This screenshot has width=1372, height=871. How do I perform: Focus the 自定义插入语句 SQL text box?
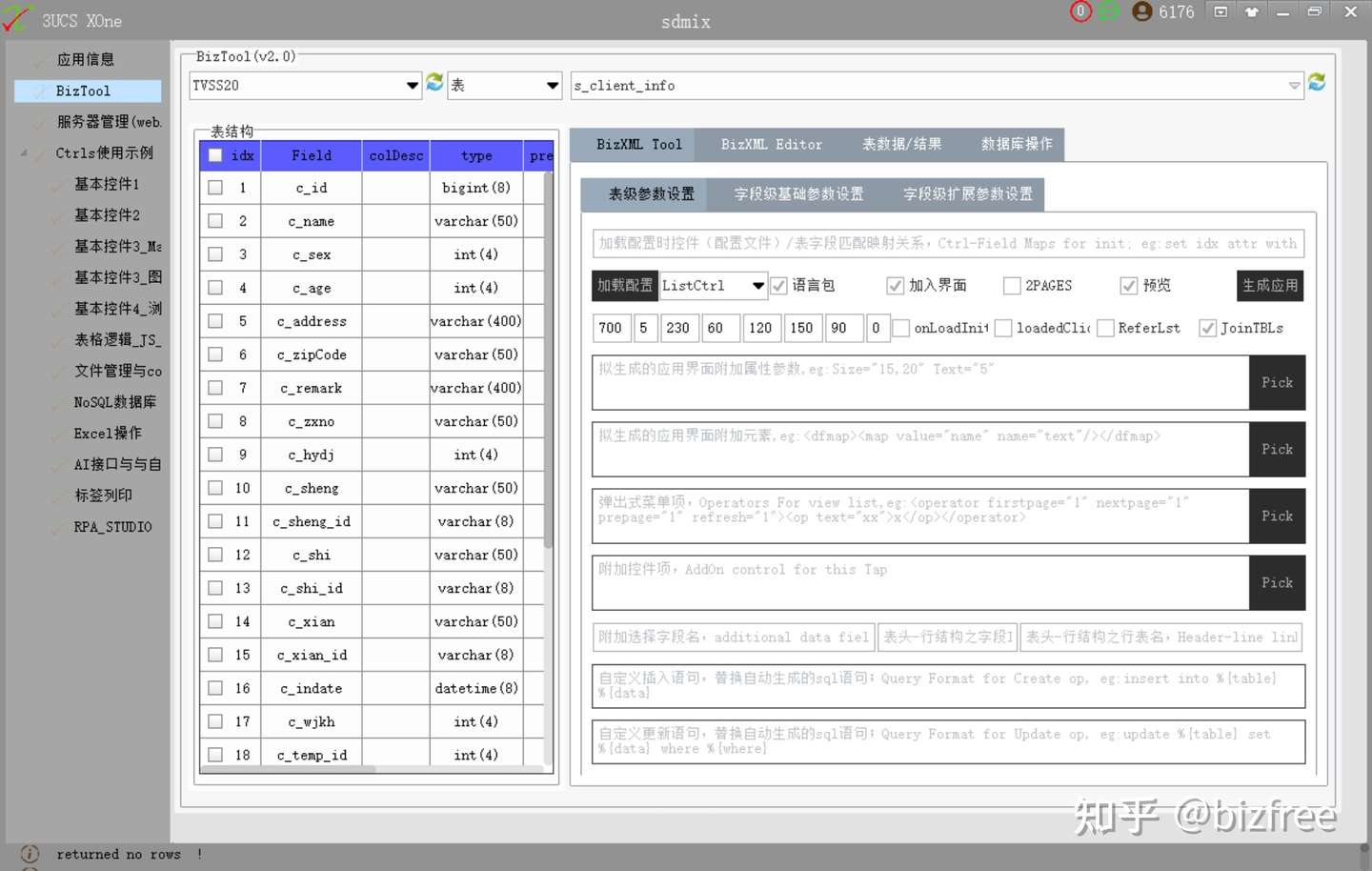(948, 686)
